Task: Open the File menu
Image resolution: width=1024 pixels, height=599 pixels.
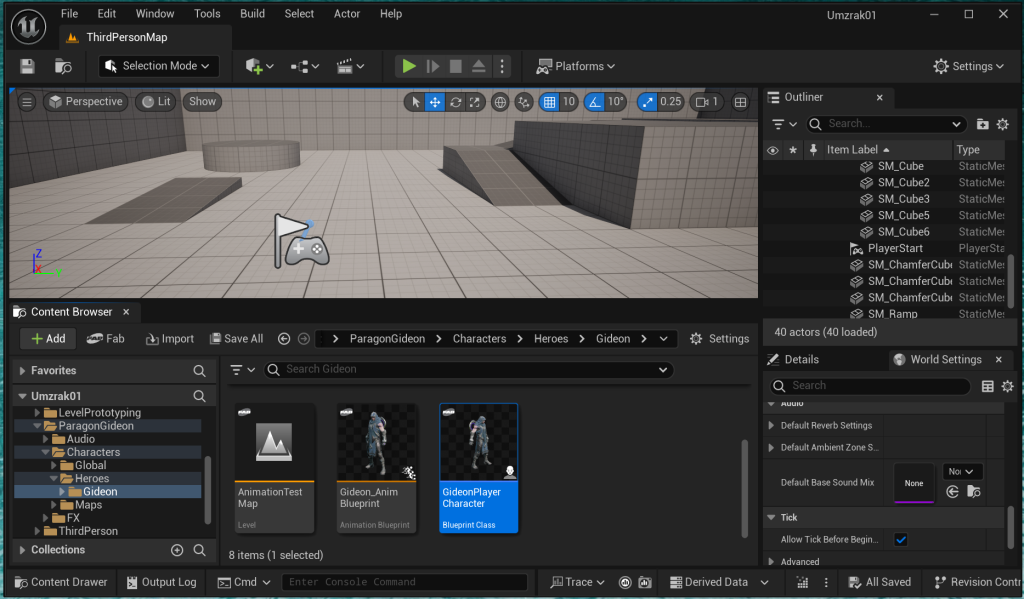Action: [69, 14]
